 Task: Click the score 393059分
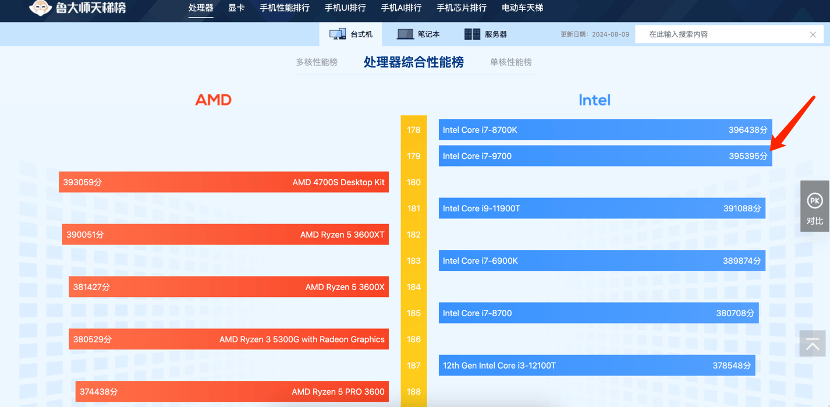click(83, 182)
